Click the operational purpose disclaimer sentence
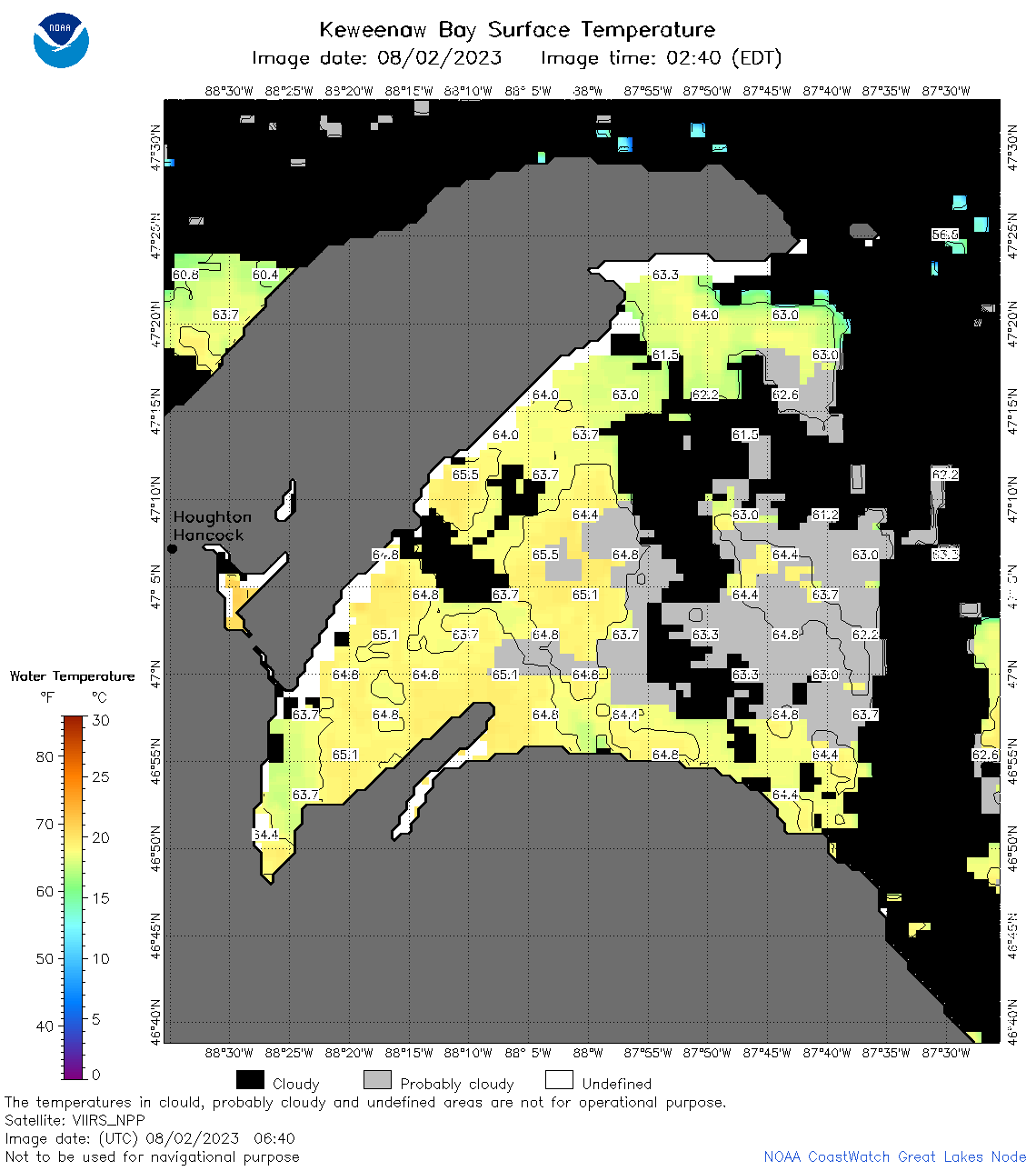This screenshot has width=1036, height=1171. pos(365,1102)
